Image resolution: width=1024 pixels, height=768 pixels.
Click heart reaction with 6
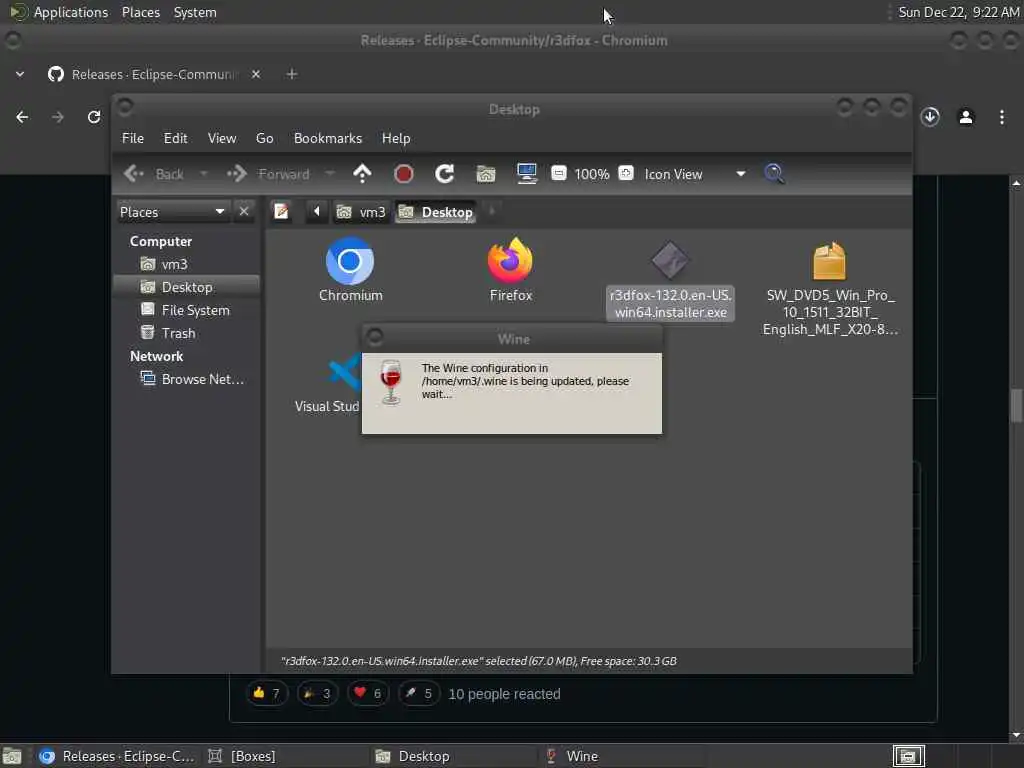[368, 694]
